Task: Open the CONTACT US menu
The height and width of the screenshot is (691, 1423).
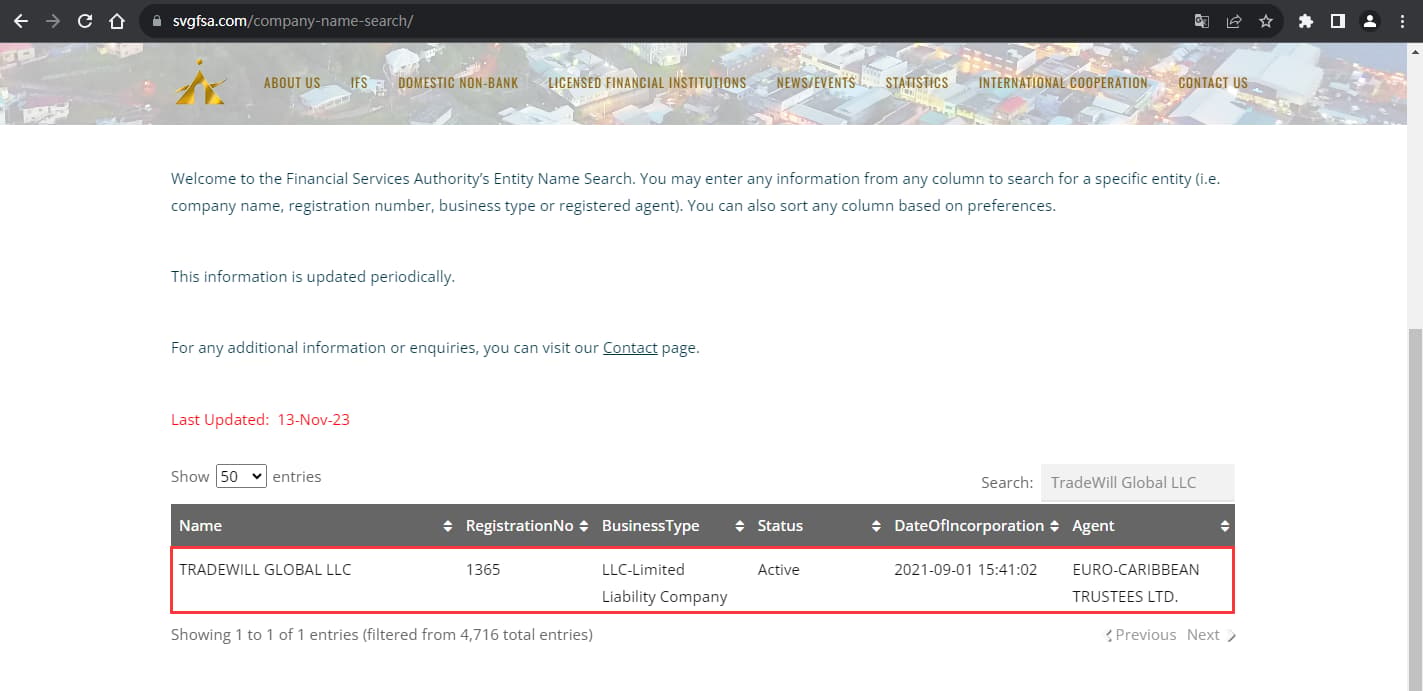Action: (x=1213, y=83)
